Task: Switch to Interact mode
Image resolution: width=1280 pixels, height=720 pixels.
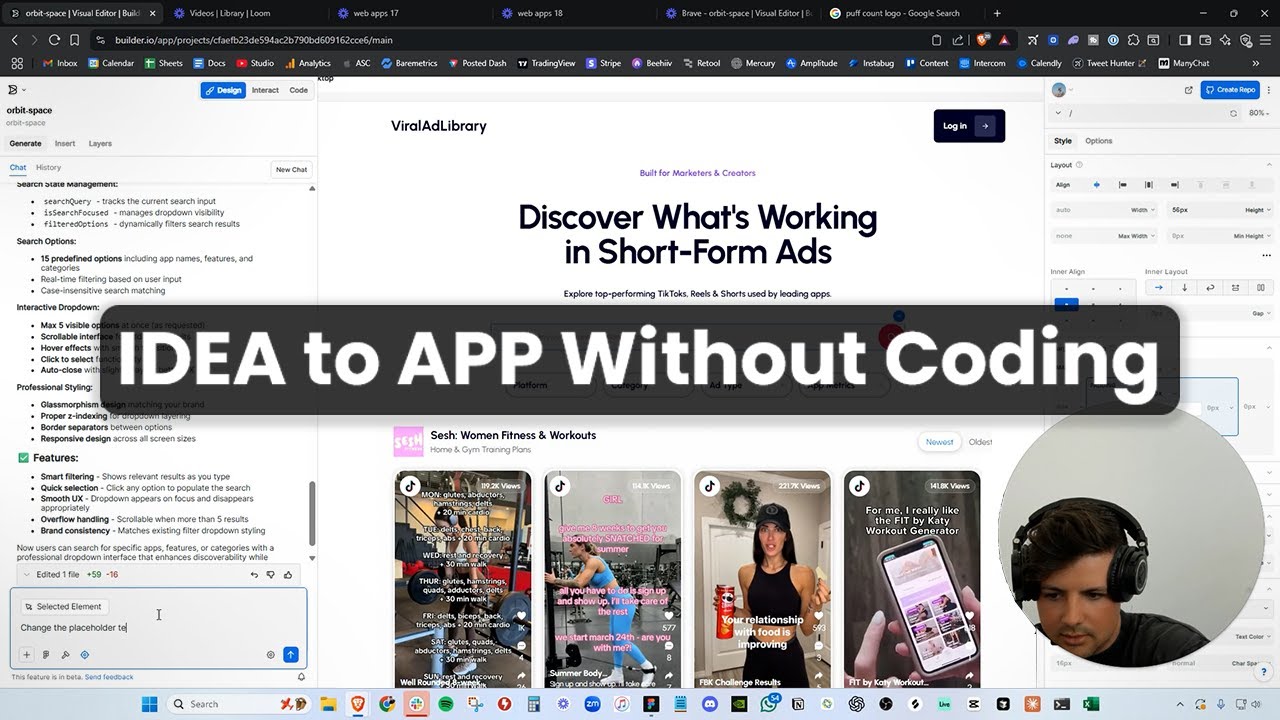Action: pos(265,90)
